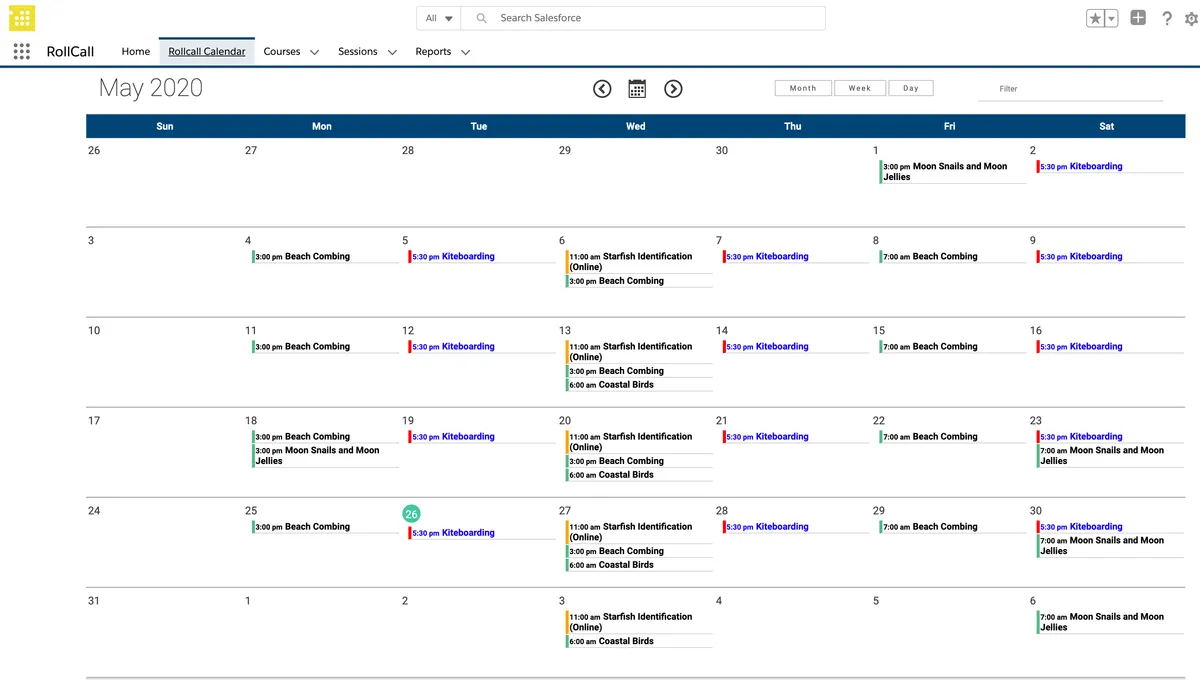Open Beach Combing event on May 4
1200x686 pixels.
click(x=325, y=257)
